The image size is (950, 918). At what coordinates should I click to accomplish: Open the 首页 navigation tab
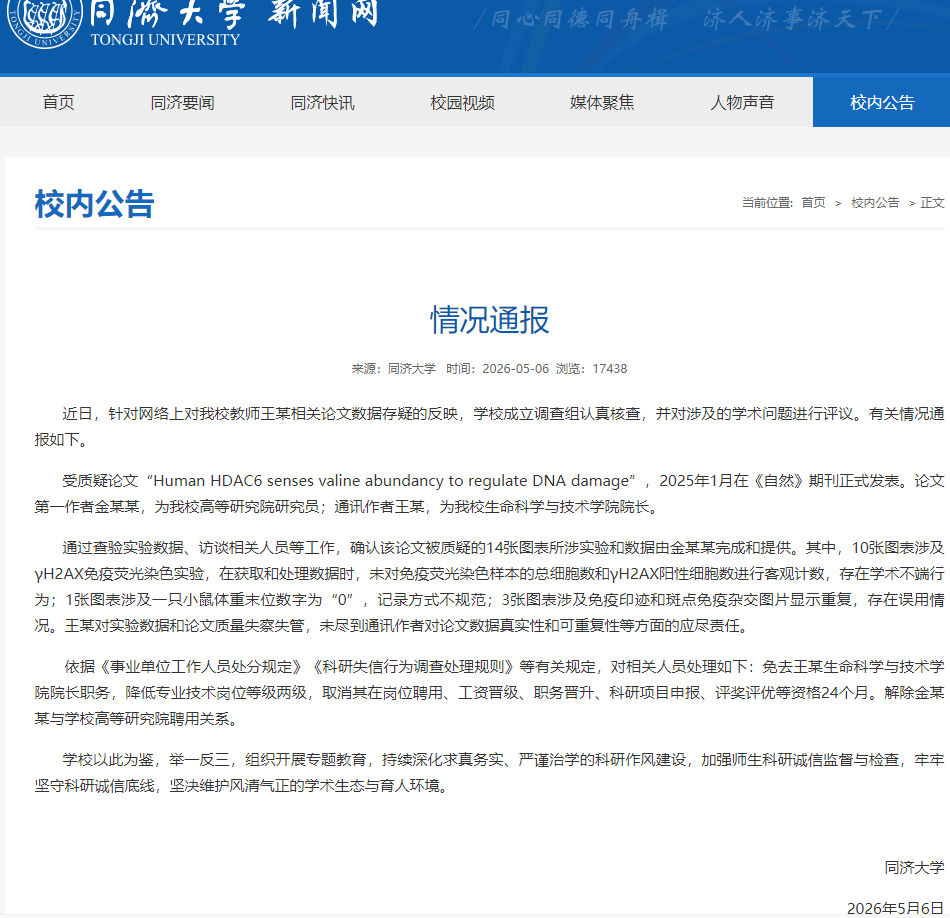(58, 102)
